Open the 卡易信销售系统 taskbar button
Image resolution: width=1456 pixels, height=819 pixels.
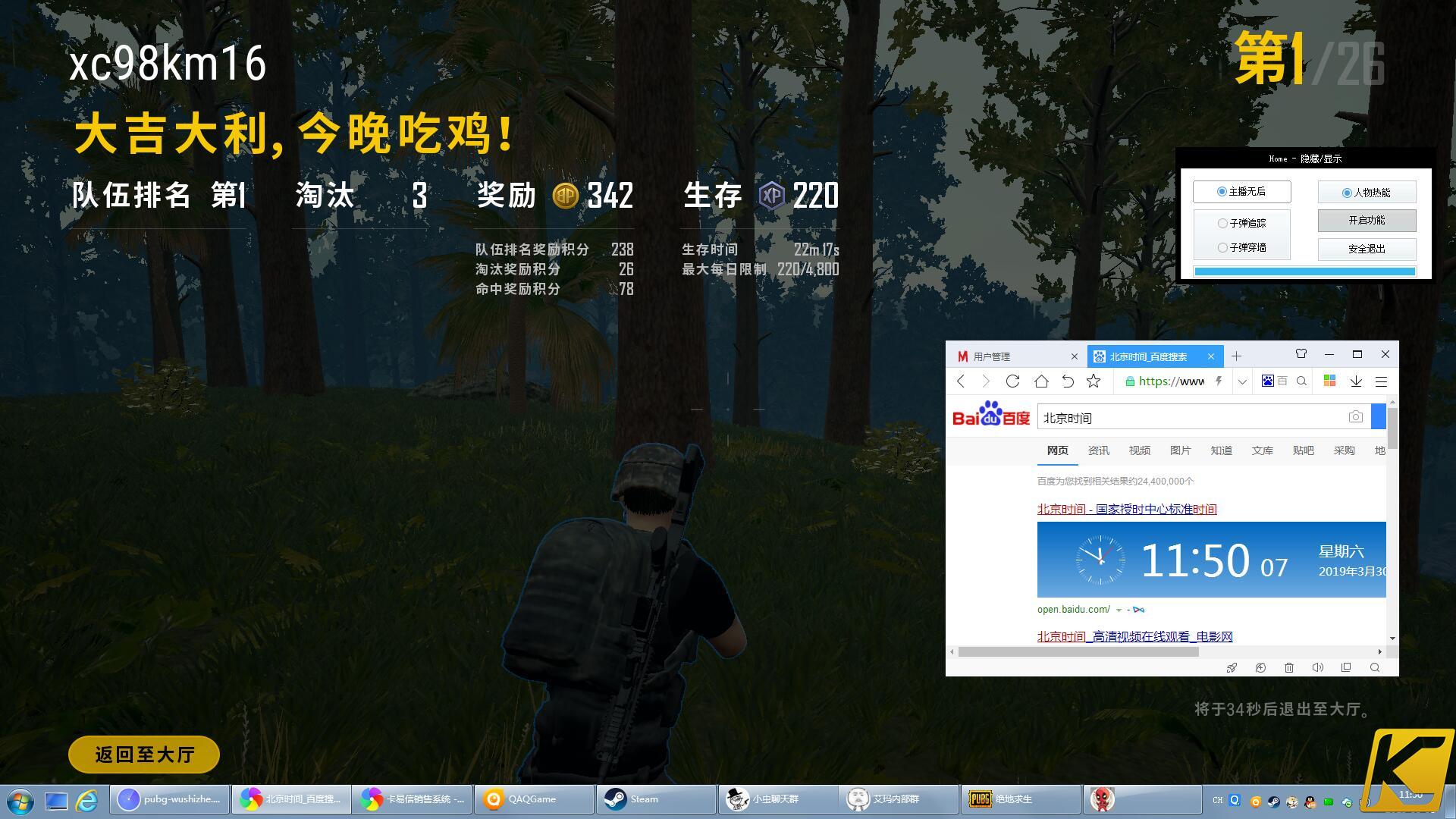pyautogui.click(x=413, y=799)
